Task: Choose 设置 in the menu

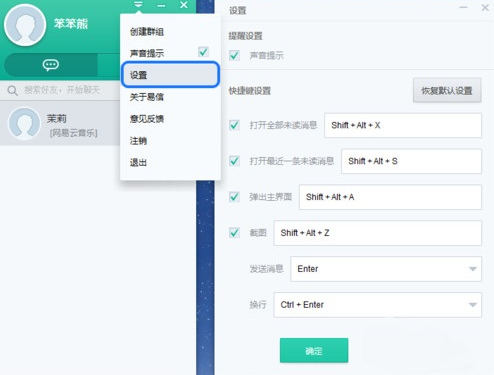Action: click(x=170, y=75)
